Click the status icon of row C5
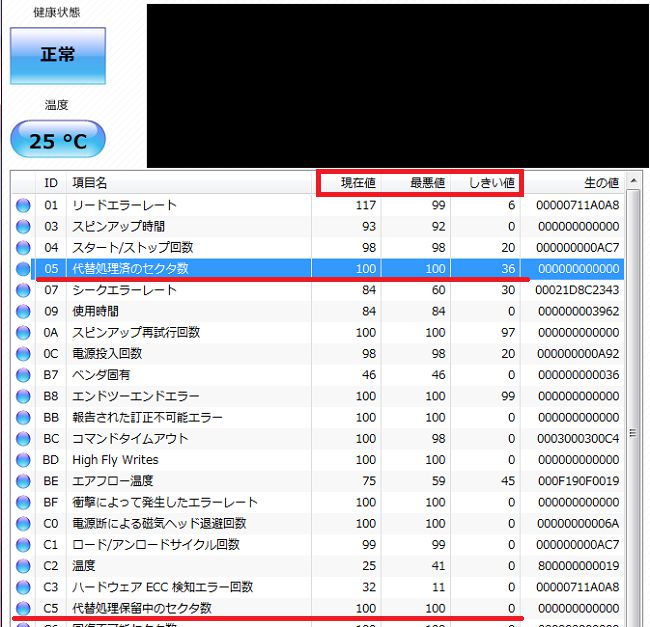The image size is (650, 627). (x=23, y=608)
